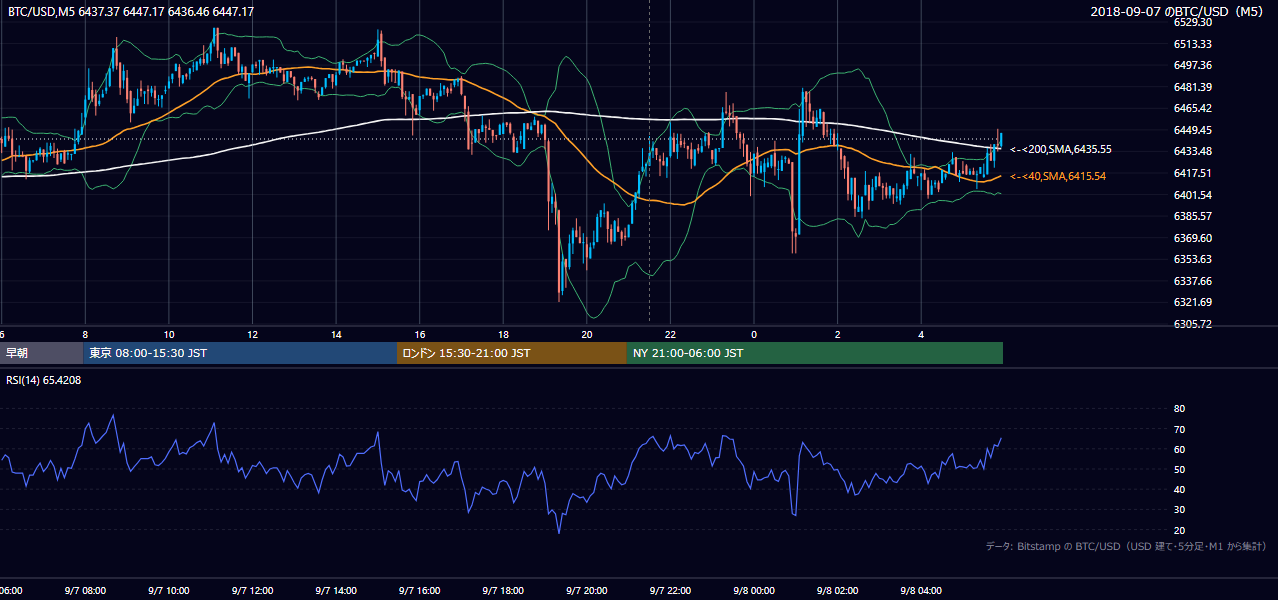Click price axis value 6369.60

point(1193,238)
